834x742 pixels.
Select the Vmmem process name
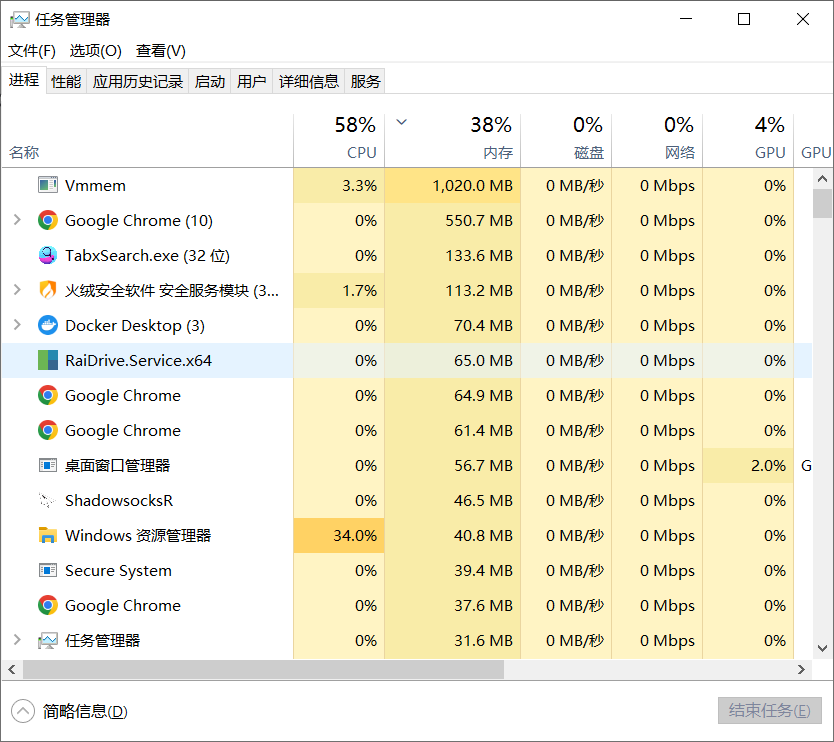[x=95, y=185]
